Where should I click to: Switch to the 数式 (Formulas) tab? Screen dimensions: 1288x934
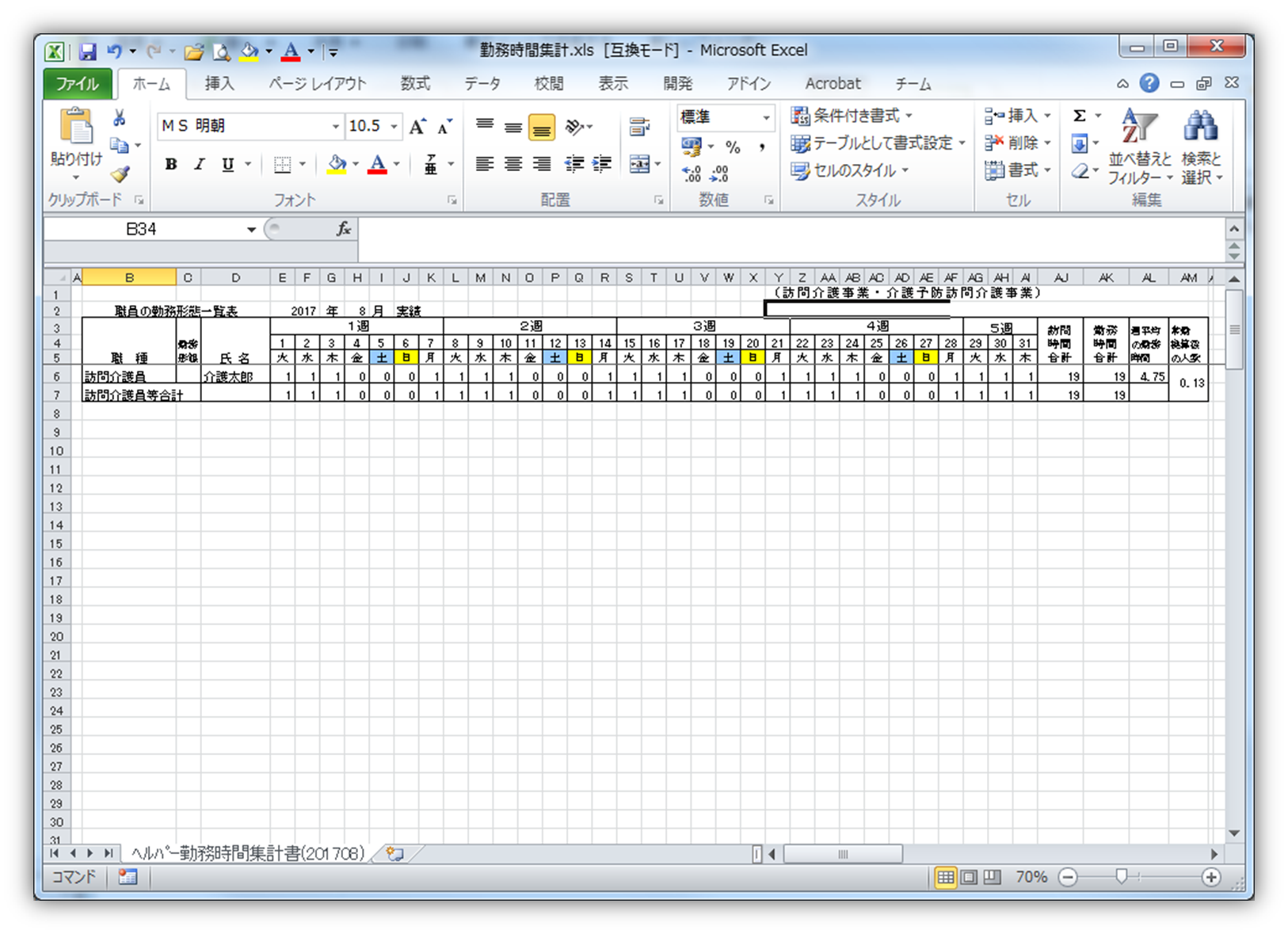415,83
